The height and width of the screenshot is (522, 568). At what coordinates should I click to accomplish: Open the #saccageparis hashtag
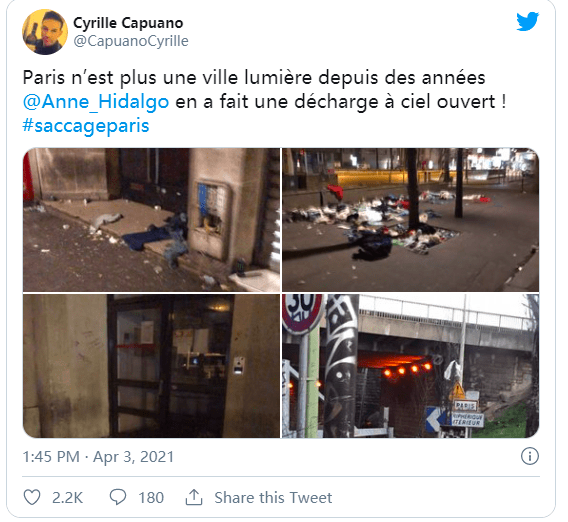(x=86, y=126)
